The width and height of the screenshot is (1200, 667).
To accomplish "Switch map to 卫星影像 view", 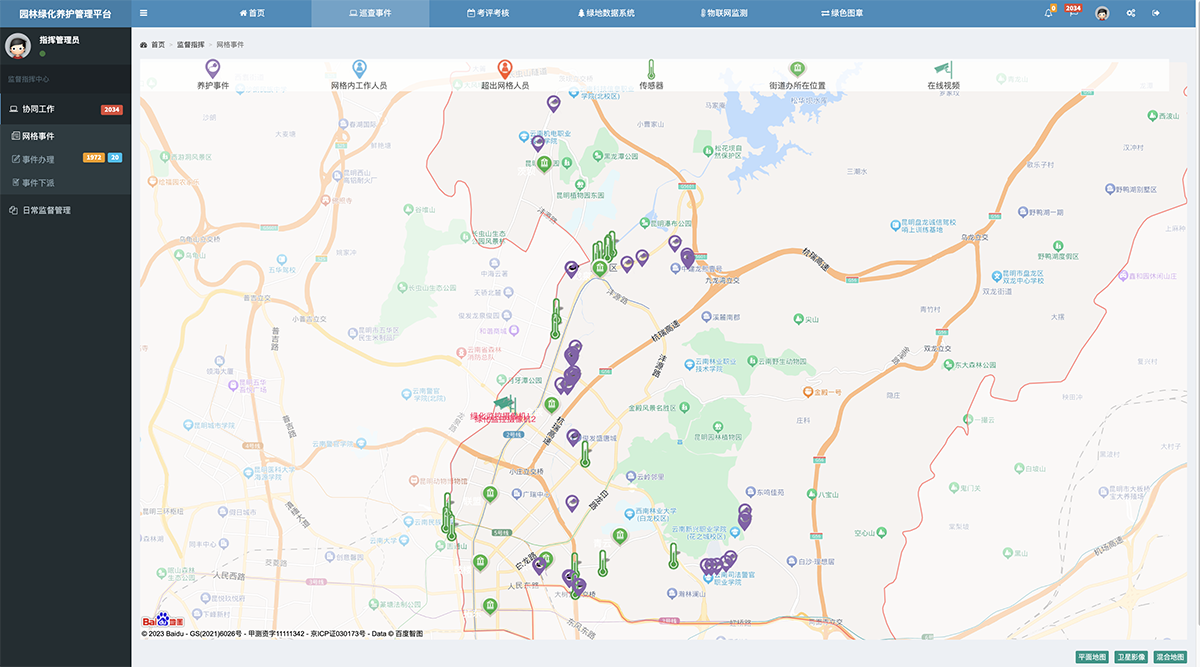I will pyautogui.click(x=1131, y=657).
